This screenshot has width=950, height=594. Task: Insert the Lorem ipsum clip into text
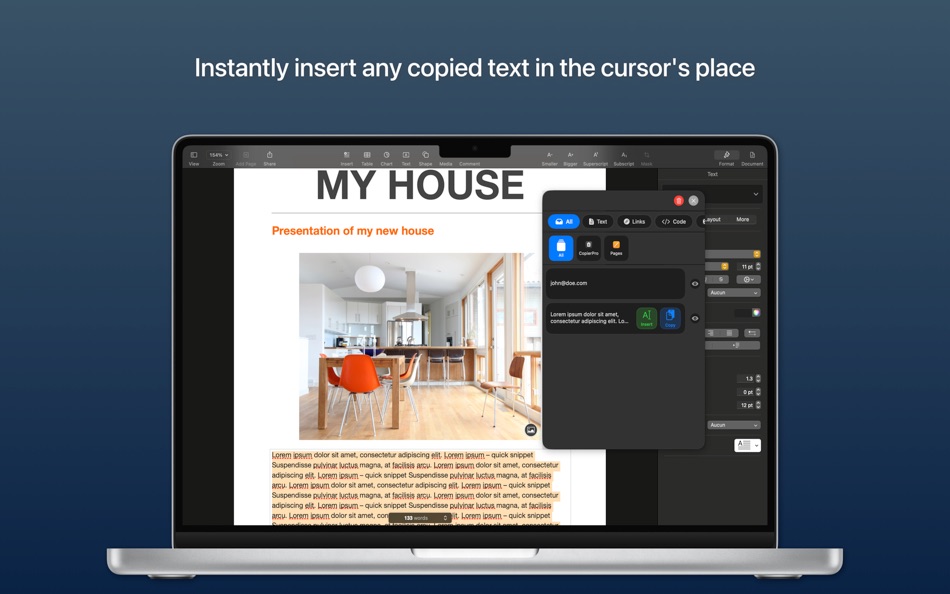click(647, 318)
